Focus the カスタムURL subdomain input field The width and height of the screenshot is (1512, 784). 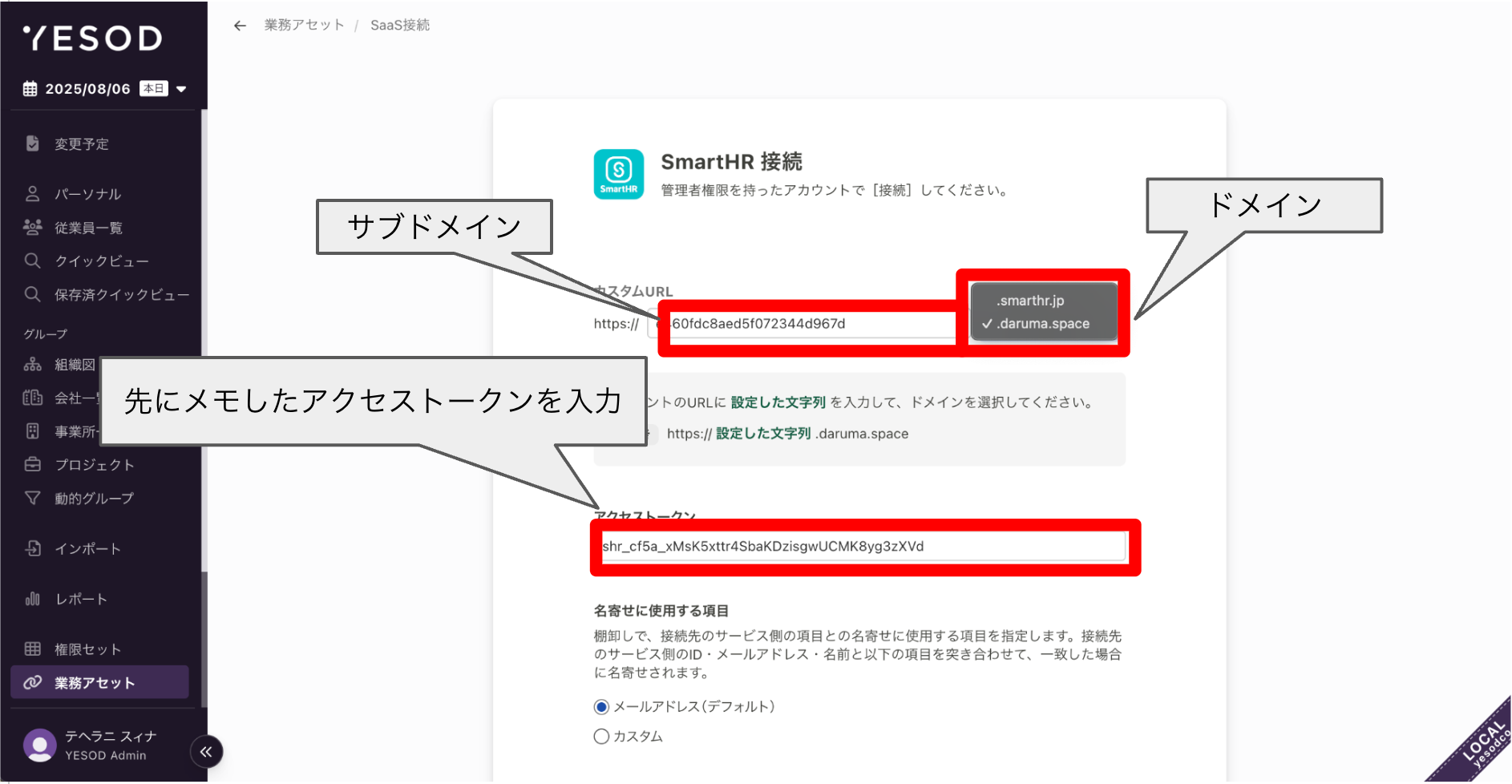tap(810, 324)
